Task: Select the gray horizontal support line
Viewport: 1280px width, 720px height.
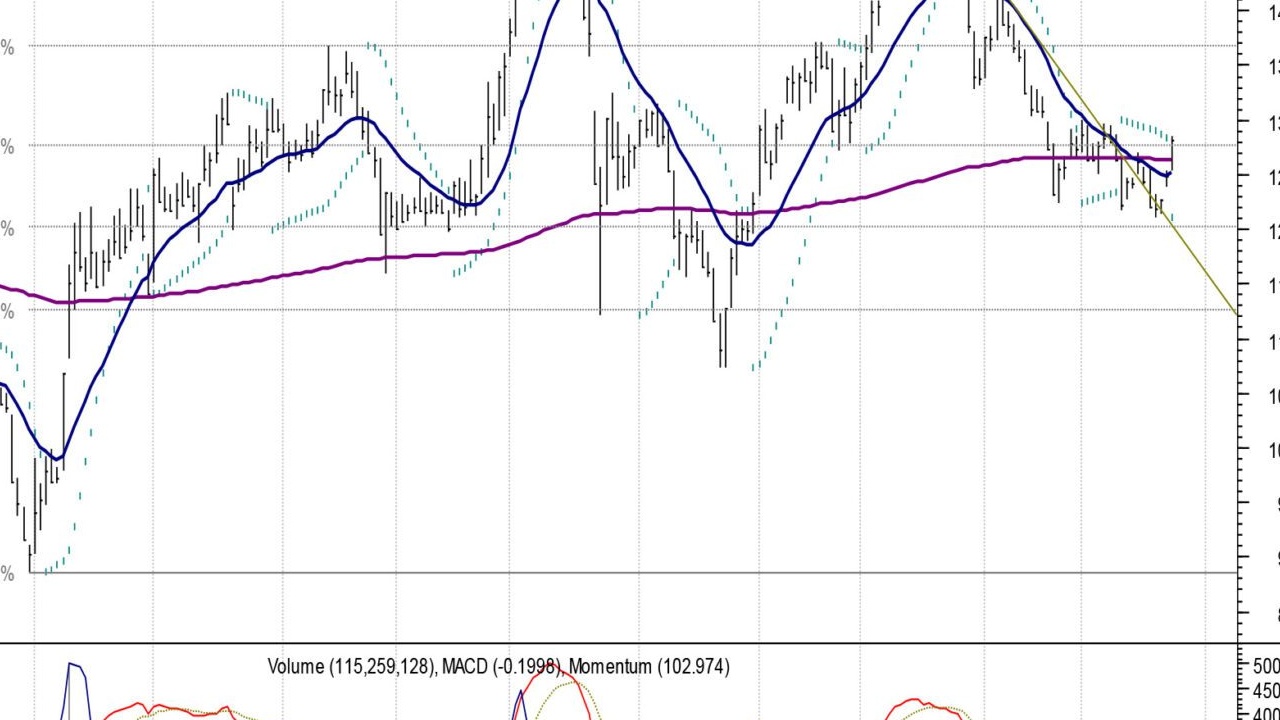Action: (x=632, y=573)
